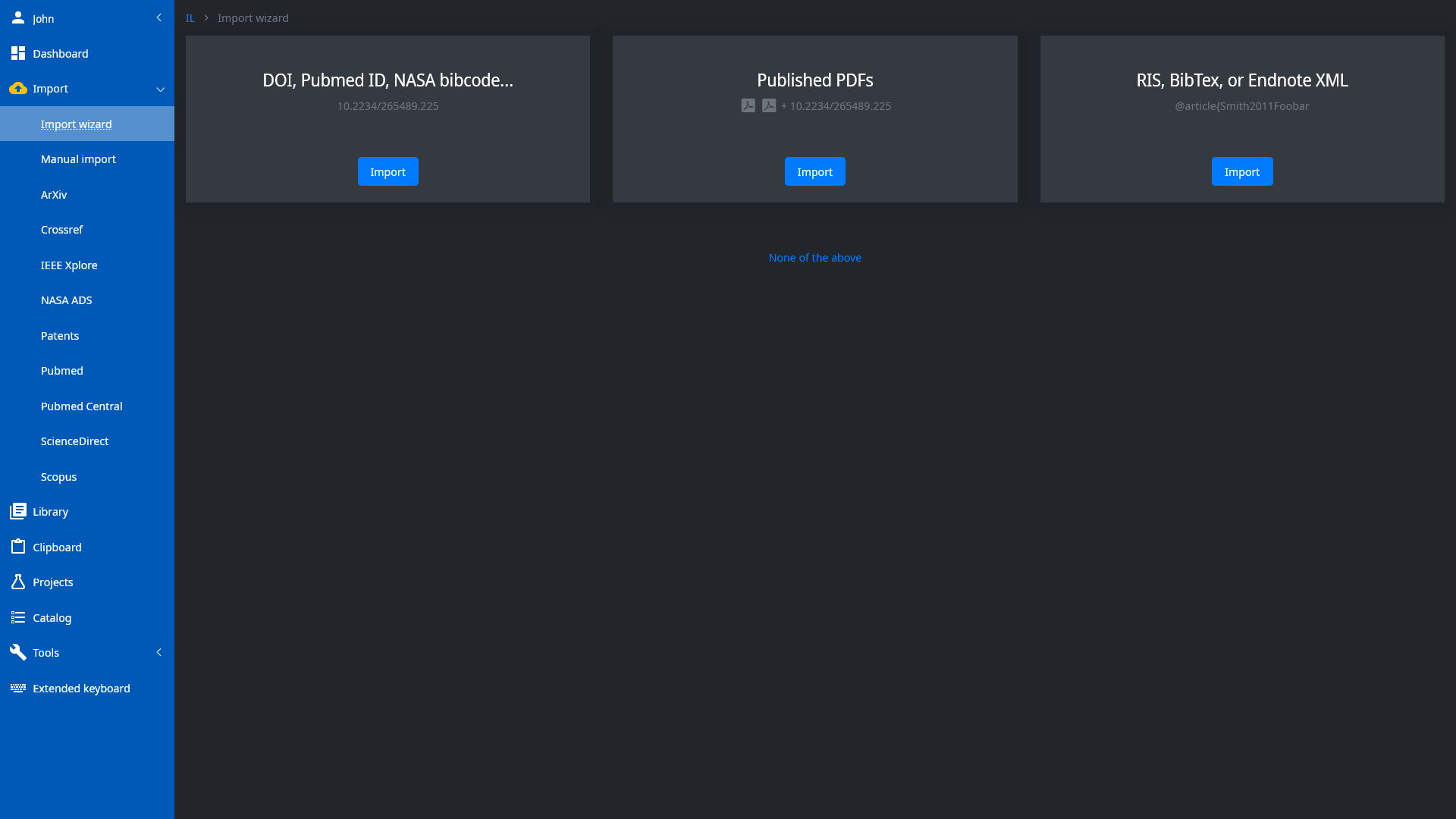Click Import under Published PDFs card
Screen dimensions: 1456x819
814,171
